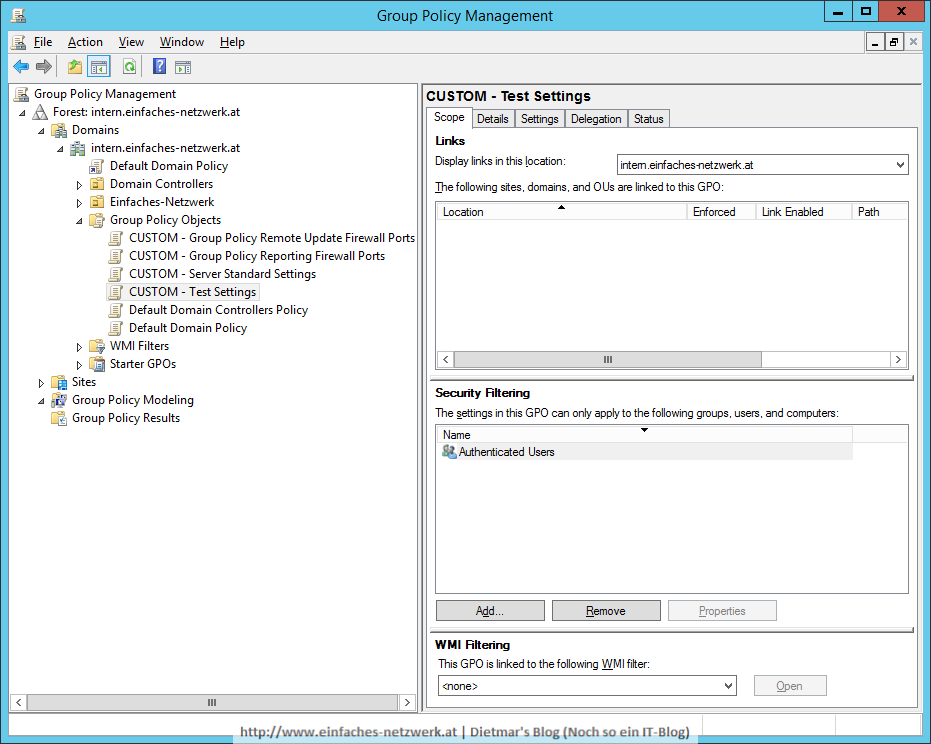Image resolution: width=931 pixels, height=744 pixels.
Task: Click the CUSTOM - Server Standard Settings scroll icon
Action: point(116,274)
